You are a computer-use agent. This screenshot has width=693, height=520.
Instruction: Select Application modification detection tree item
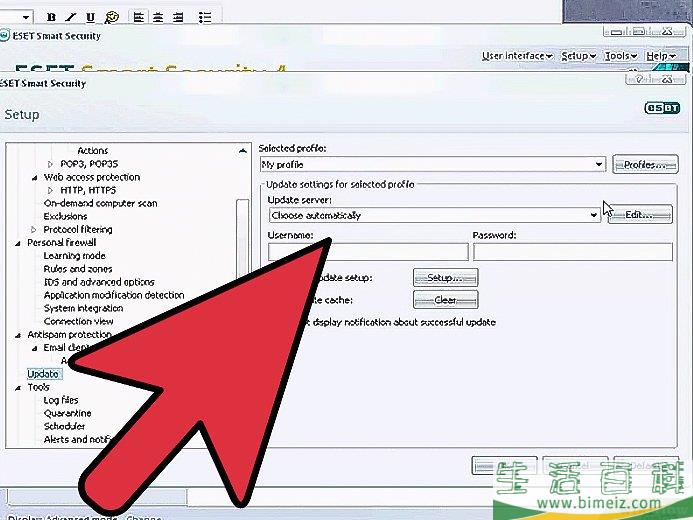tap(114, 295)
